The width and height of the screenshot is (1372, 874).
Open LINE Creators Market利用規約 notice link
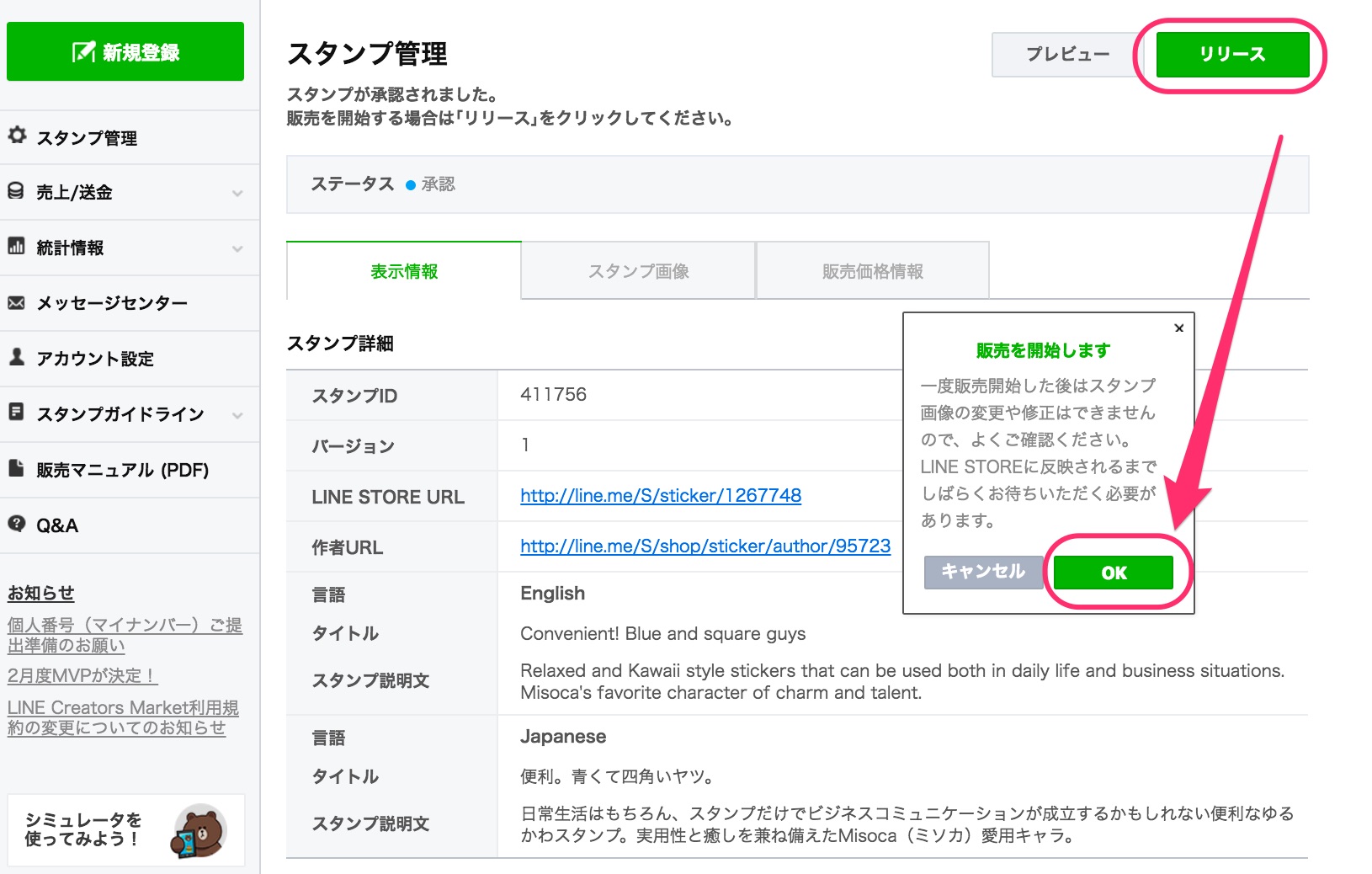coord(123,717)
